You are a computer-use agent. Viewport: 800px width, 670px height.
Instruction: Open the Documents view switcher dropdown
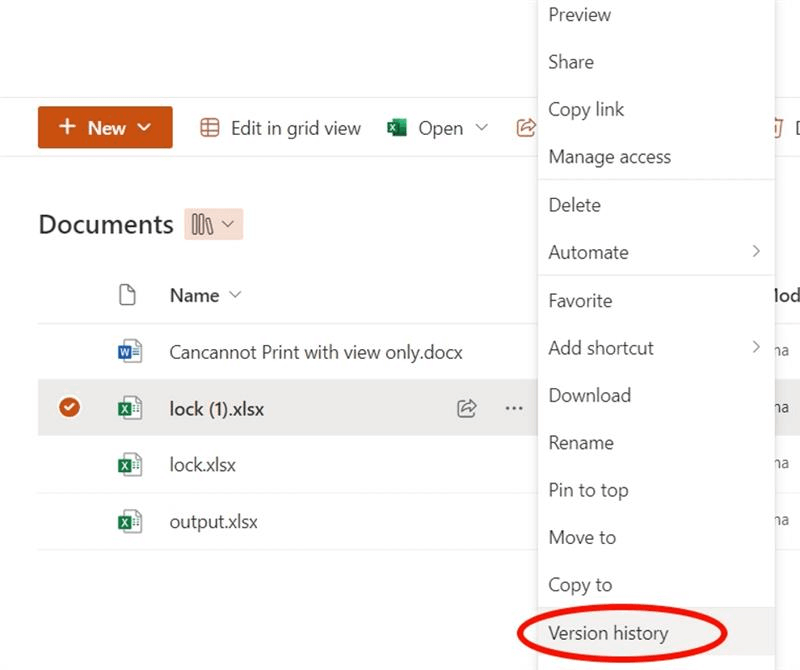[x=214, y=224]
